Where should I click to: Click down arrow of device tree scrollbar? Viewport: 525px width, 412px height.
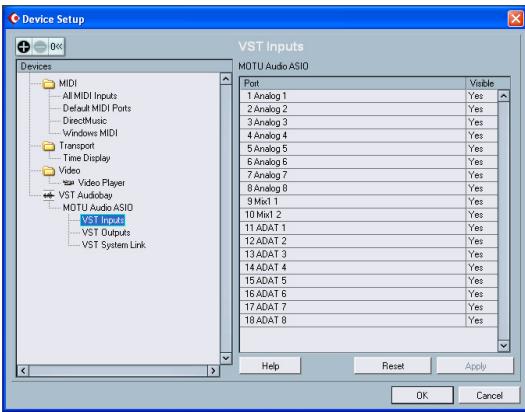pyautogui.click(x=226, y=358)
